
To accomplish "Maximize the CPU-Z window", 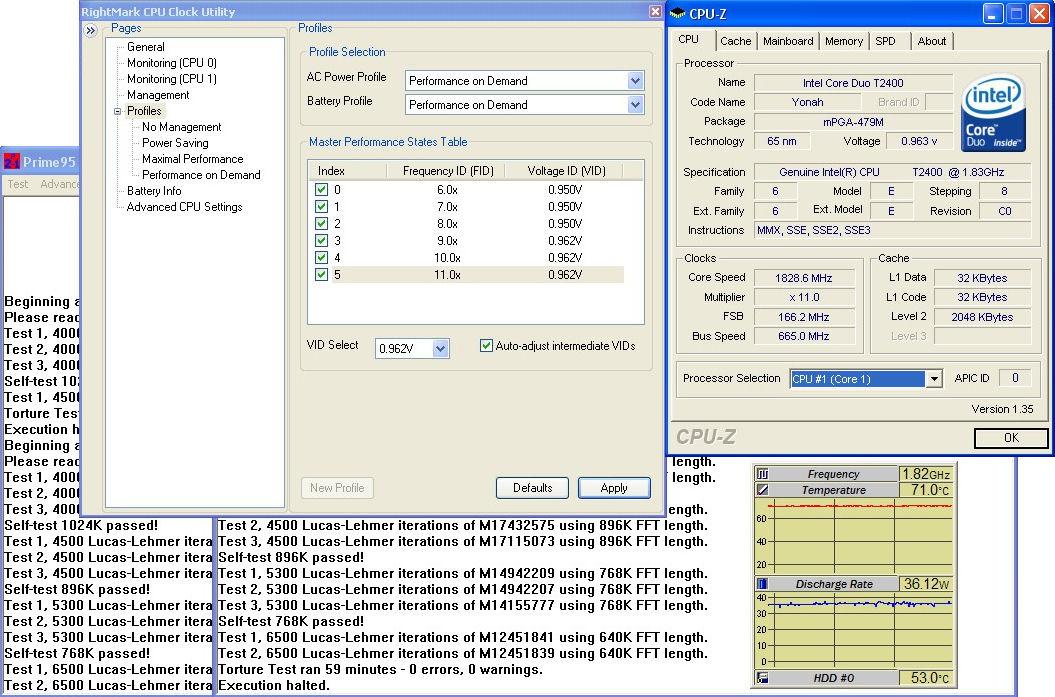I will coord(1016,13).
